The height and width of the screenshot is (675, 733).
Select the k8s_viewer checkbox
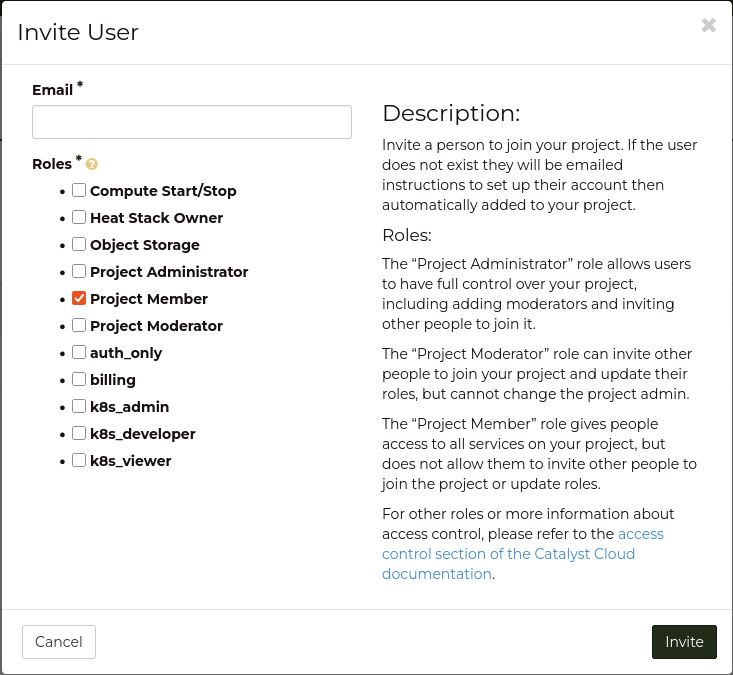tap(79, 460)
